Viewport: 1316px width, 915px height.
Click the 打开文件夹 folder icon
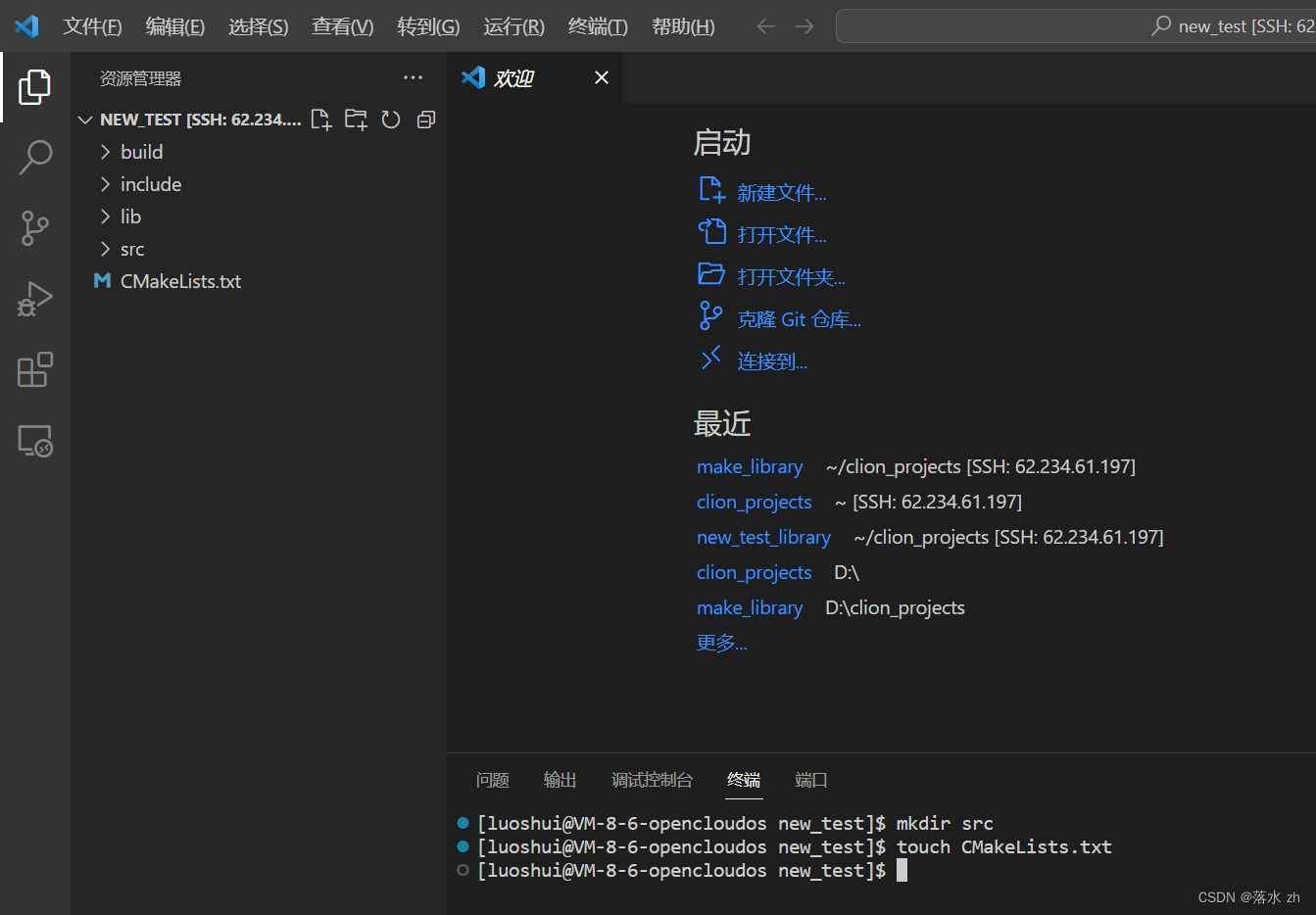tap(711, 274)
